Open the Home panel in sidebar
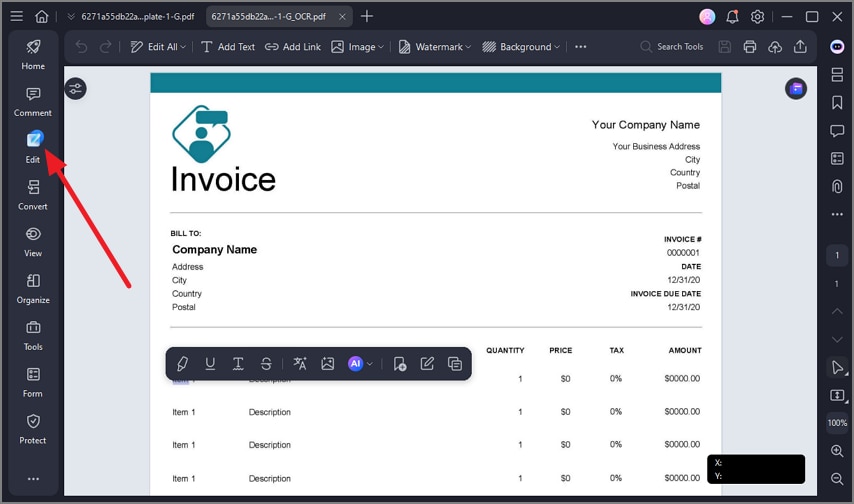 pyautogui.click(x=33, y=54)
